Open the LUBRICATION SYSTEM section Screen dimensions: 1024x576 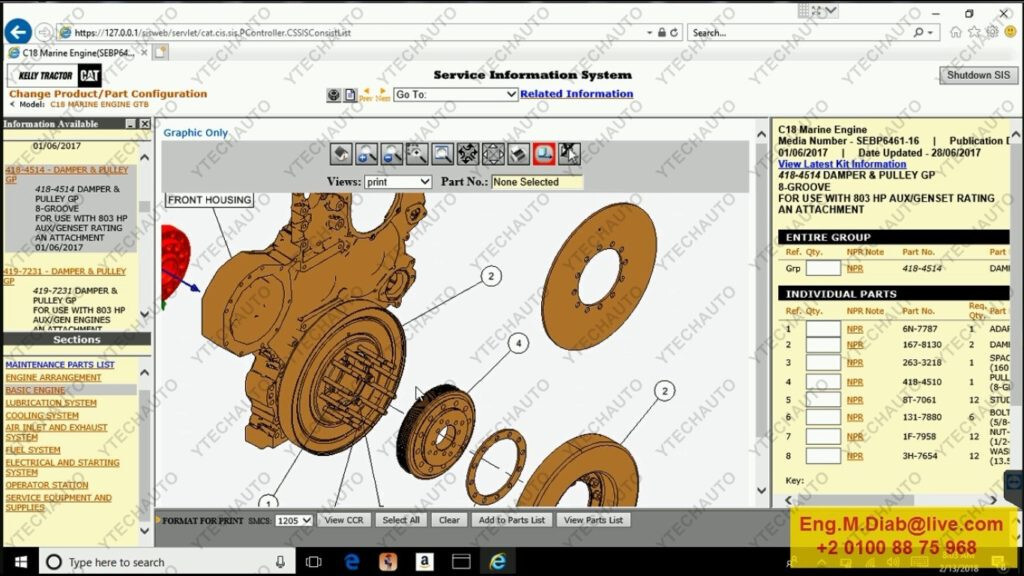tap(51, 403)
